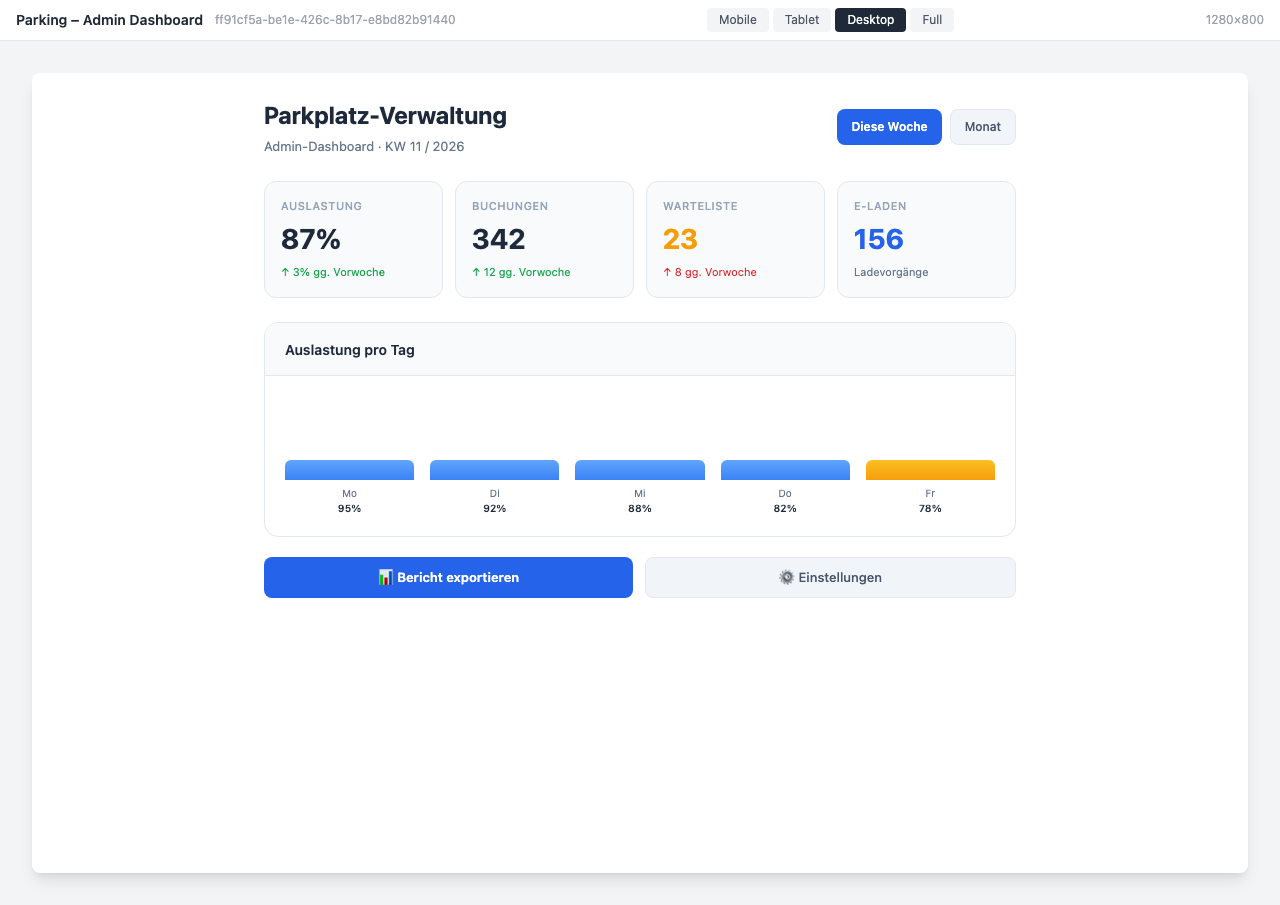Image resolution: width=1280 pixels, height=905 pixels.
Task: Switch the preview to Mobile view
Action: click(737, 19)
